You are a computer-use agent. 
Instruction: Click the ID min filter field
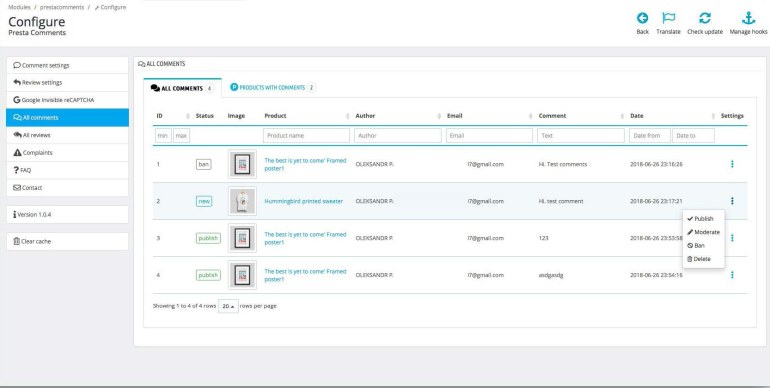tap(163, 136)
